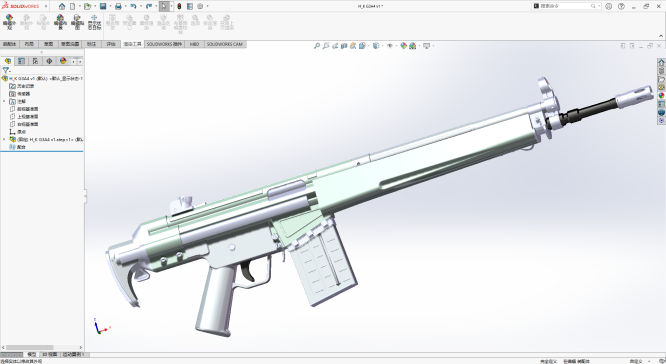Open the New document dropdown arrow
The width and height of the screenshot is (666, 364).
point(79,6)
